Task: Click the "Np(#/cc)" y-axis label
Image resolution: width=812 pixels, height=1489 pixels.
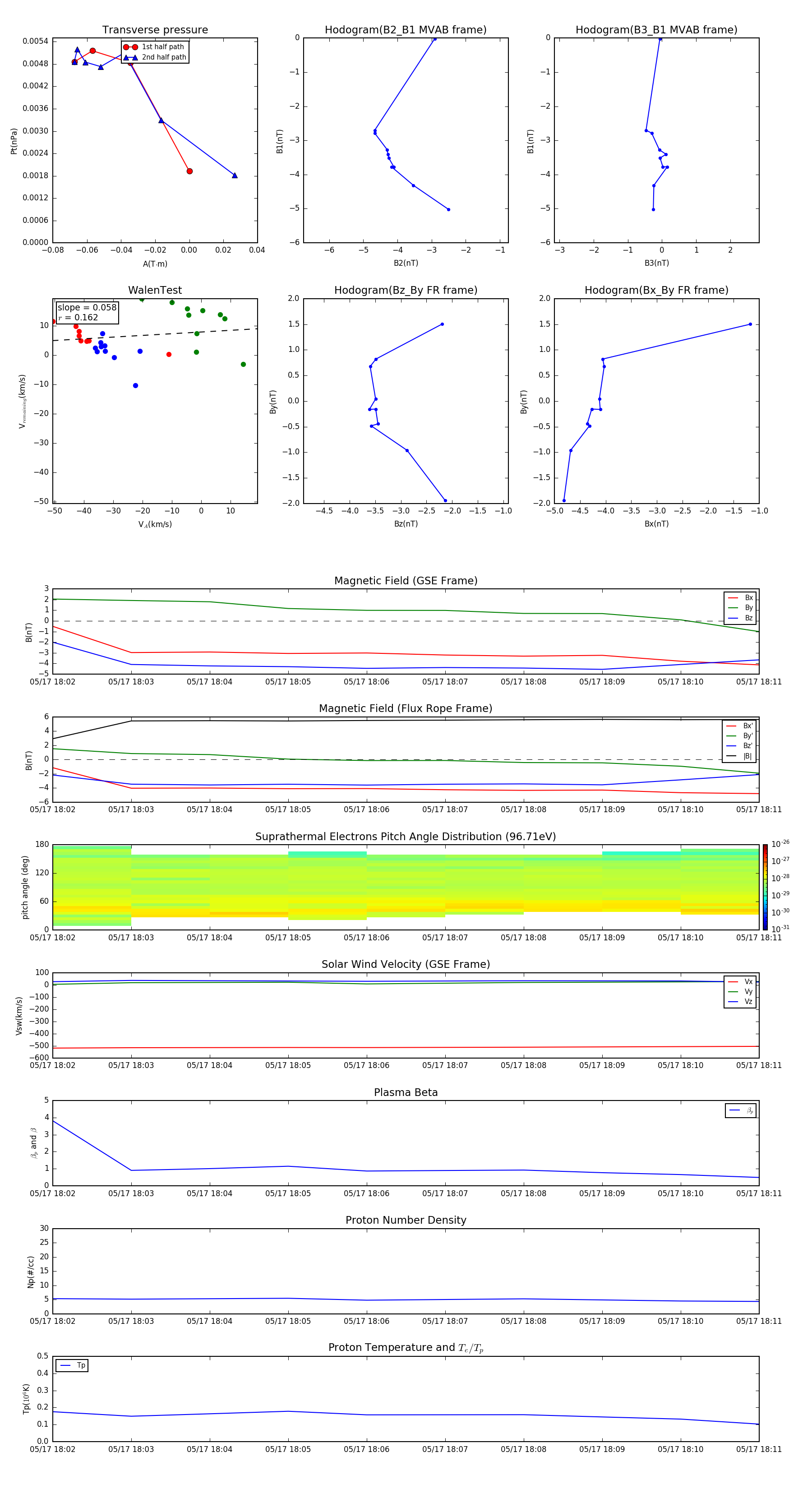Action: [x=31, y=1272]
